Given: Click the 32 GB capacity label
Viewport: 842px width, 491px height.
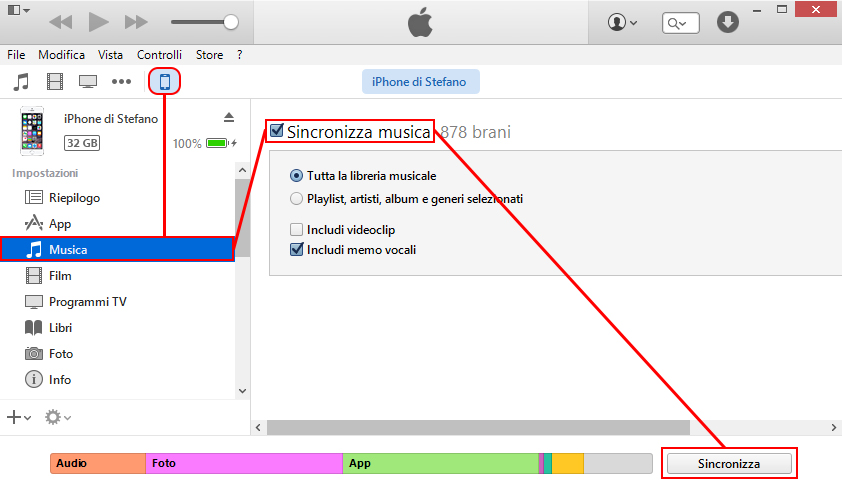Looking at the screenshot, I should pyautogui.click(x=82, y=143).
